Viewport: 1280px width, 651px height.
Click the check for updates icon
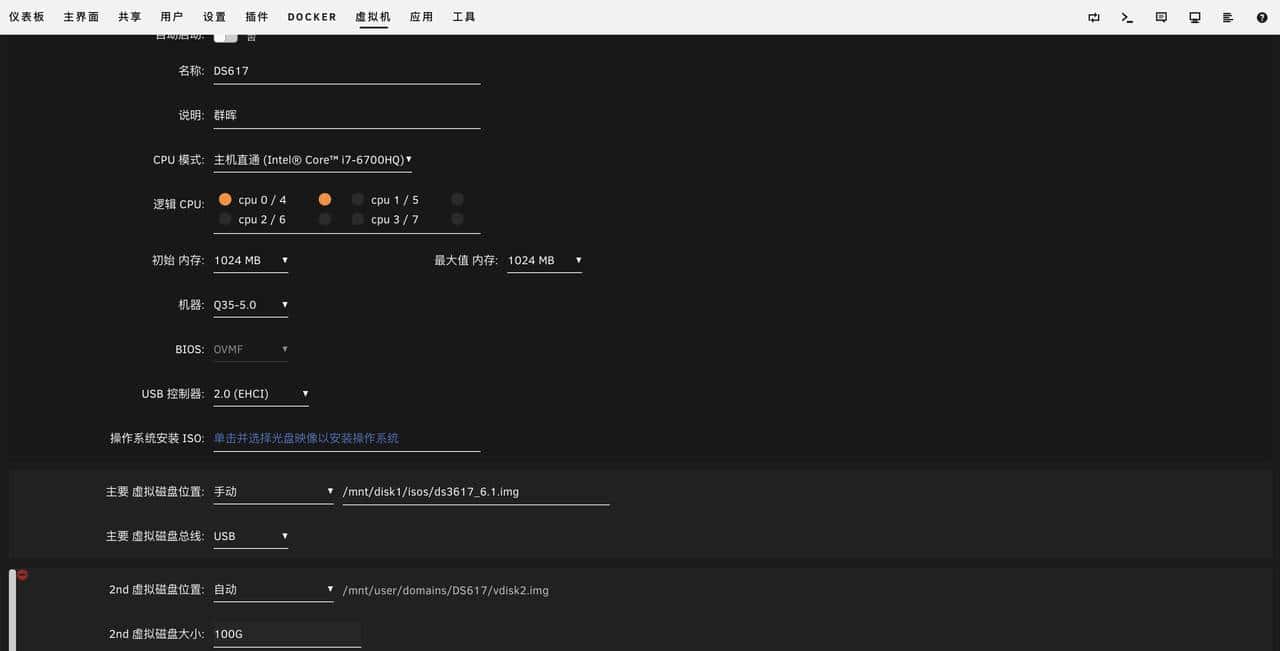(1092, 16)
